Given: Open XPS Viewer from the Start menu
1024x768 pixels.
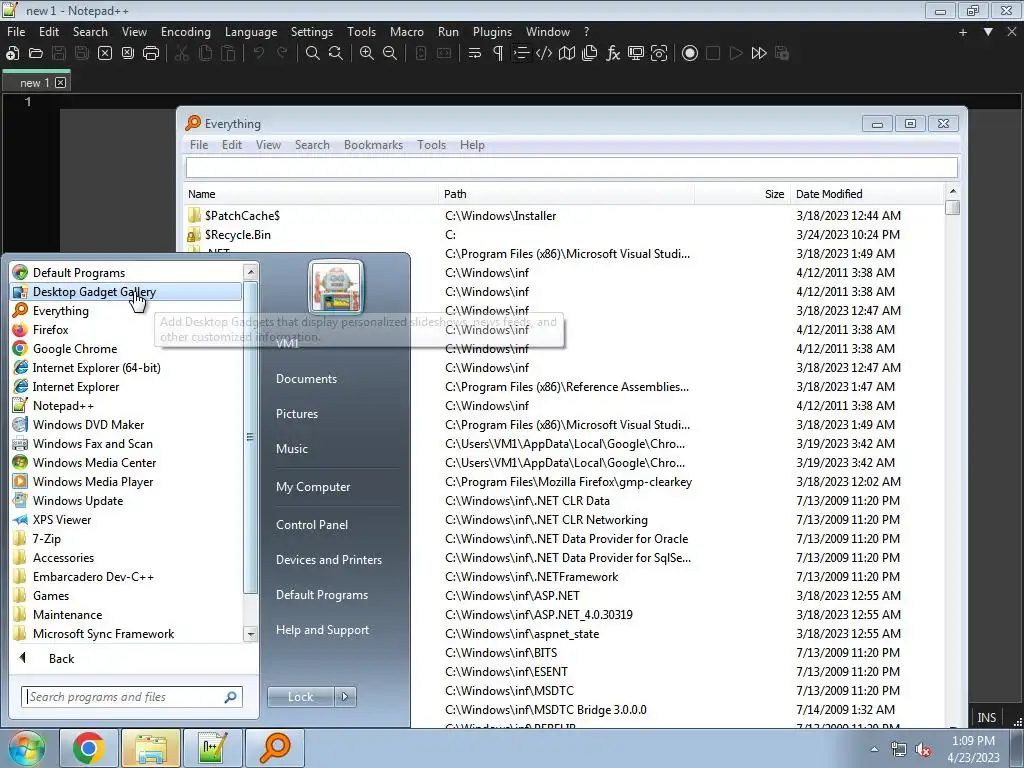Looking at the screenshot, I should 126,520.
